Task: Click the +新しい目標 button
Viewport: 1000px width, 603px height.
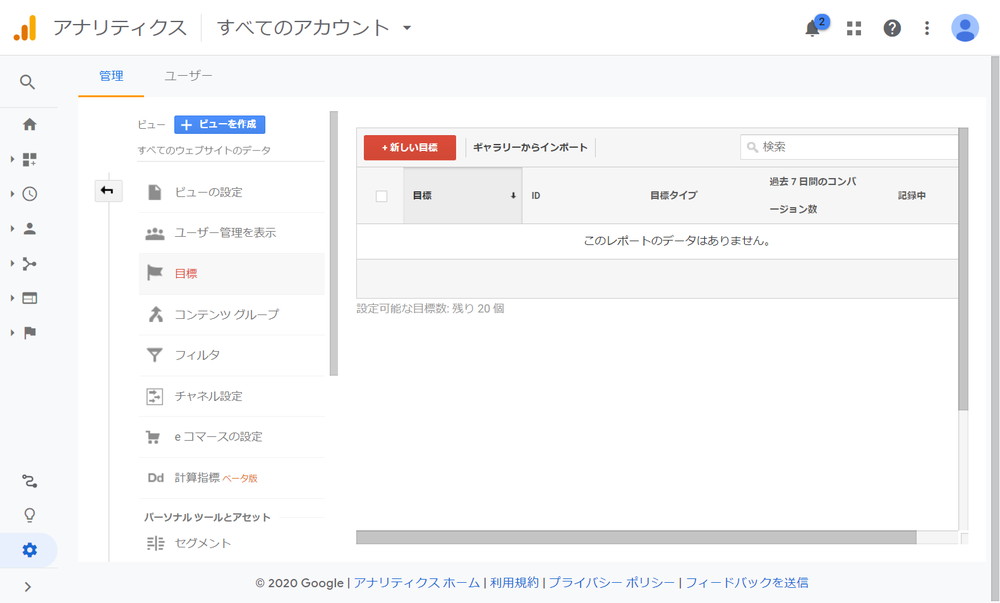Action: [x=409, y=147]
